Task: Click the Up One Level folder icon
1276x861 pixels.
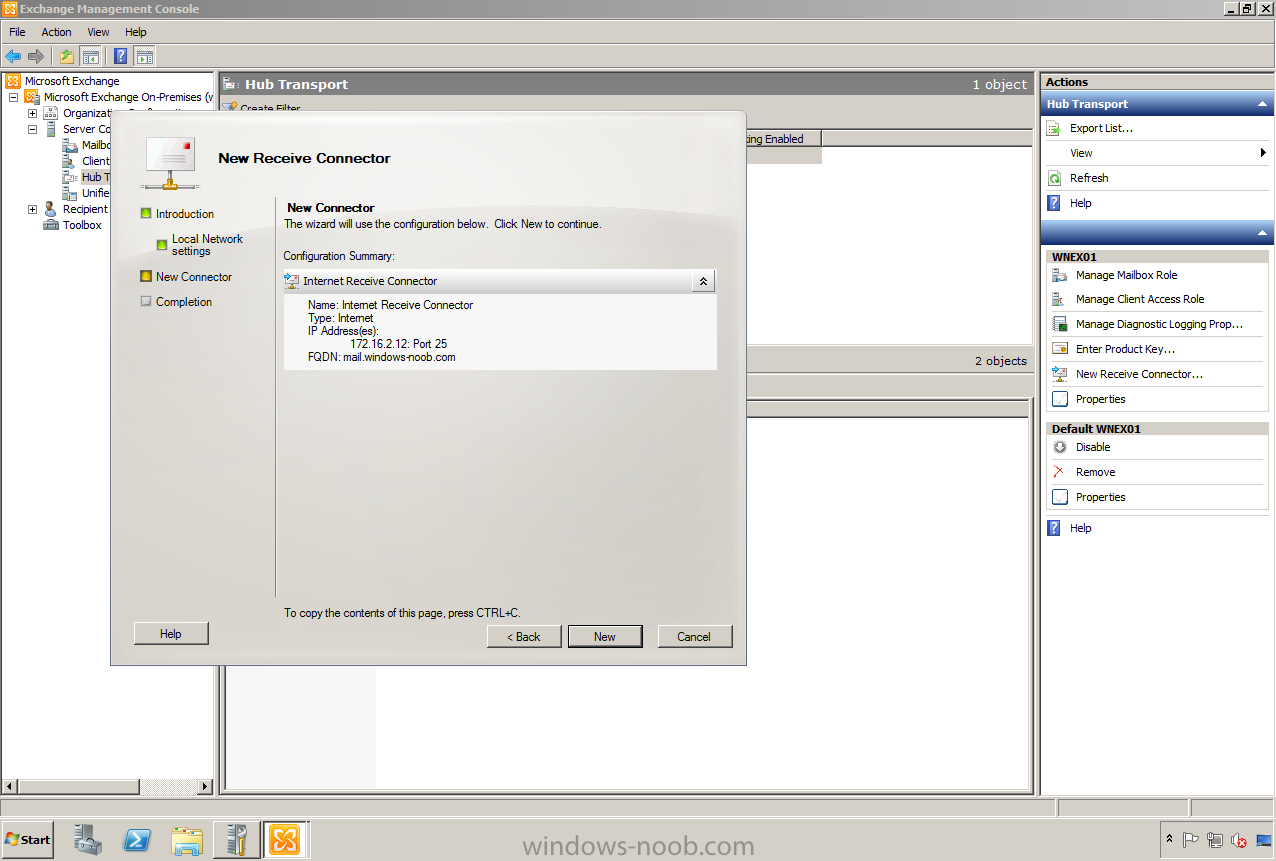Action: pyautogui.click(x=67, y=57)
